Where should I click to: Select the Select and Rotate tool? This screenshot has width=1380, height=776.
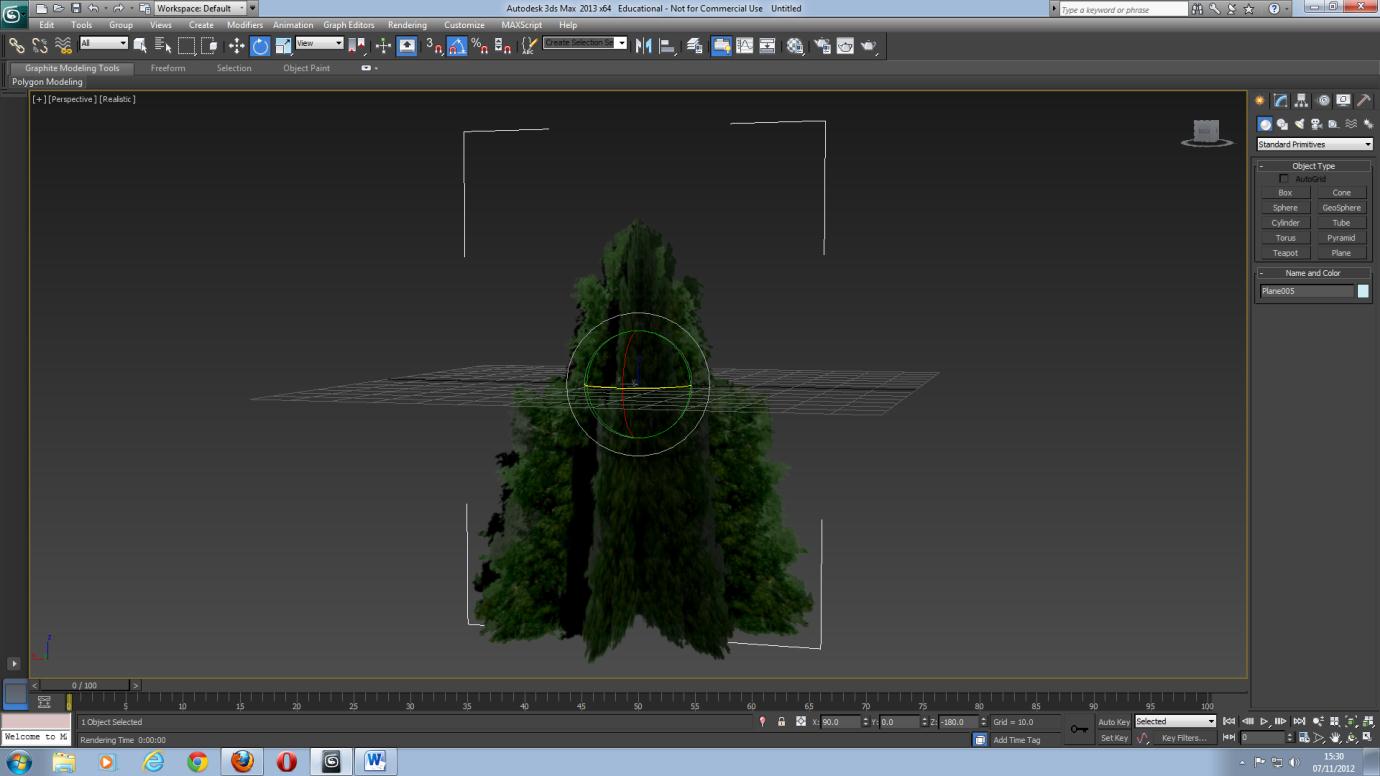(258, 45)
